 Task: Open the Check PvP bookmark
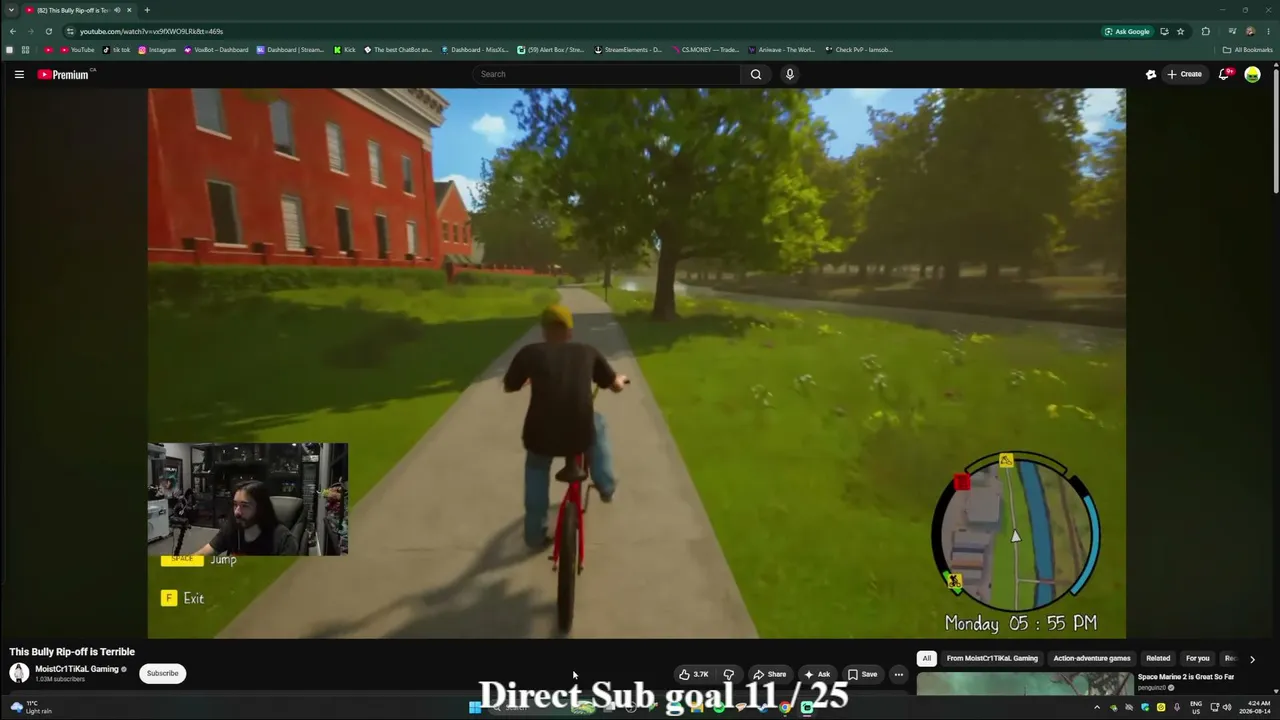(x=859, y=49)
